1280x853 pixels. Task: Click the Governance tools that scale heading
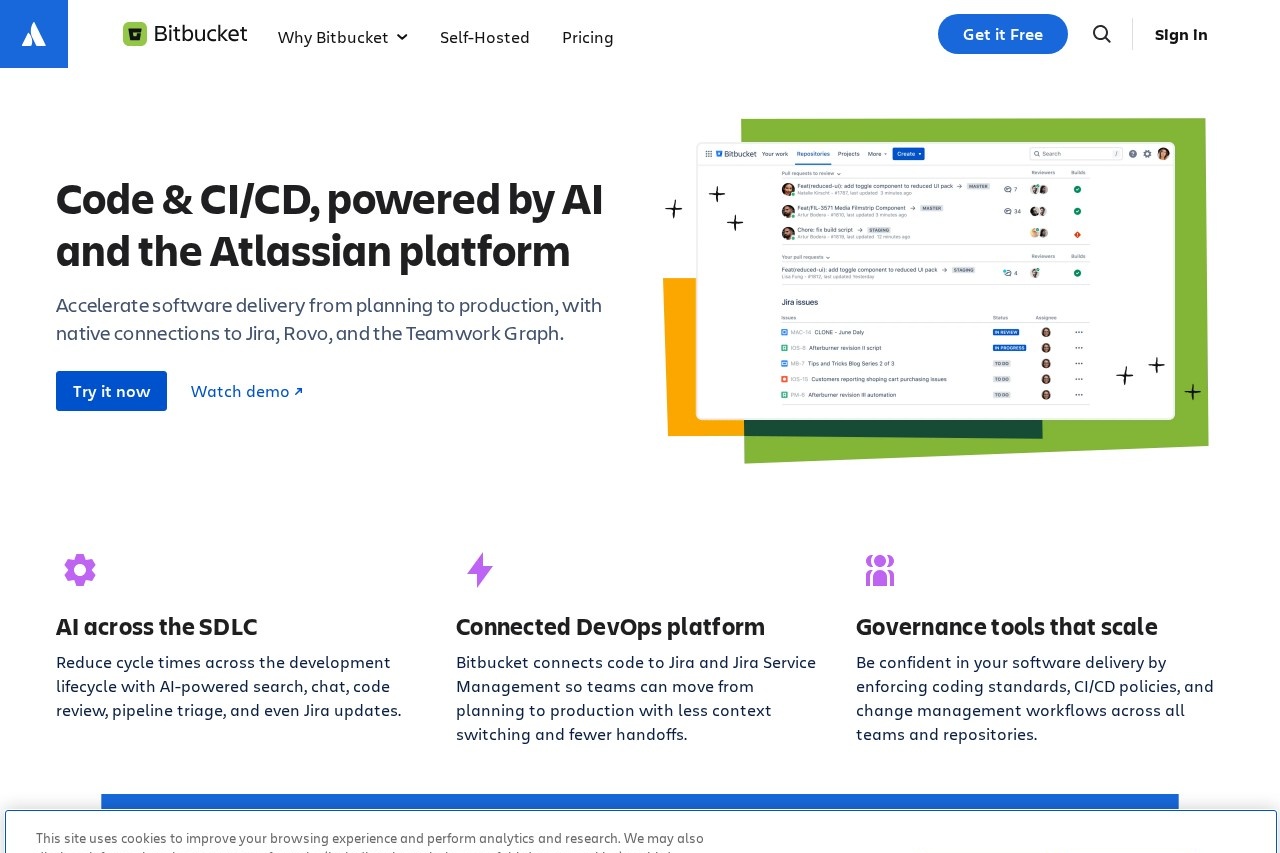tap(1006, 627)
